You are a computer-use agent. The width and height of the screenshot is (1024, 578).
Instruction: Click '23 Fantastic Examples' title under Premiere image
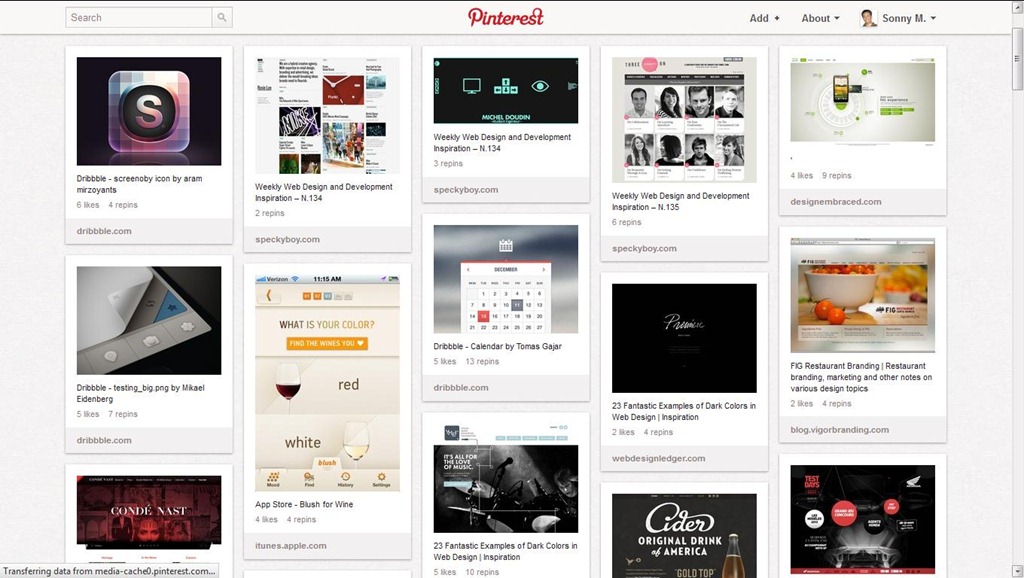(x=684, y=411)
